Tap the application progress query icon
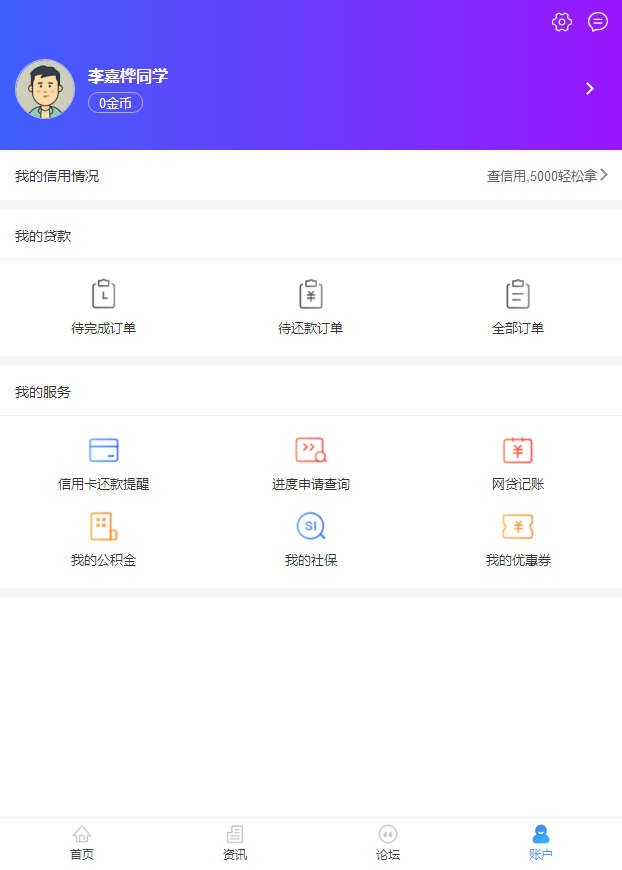Screen dimensions: 622x870 click(x=311, y=450)
